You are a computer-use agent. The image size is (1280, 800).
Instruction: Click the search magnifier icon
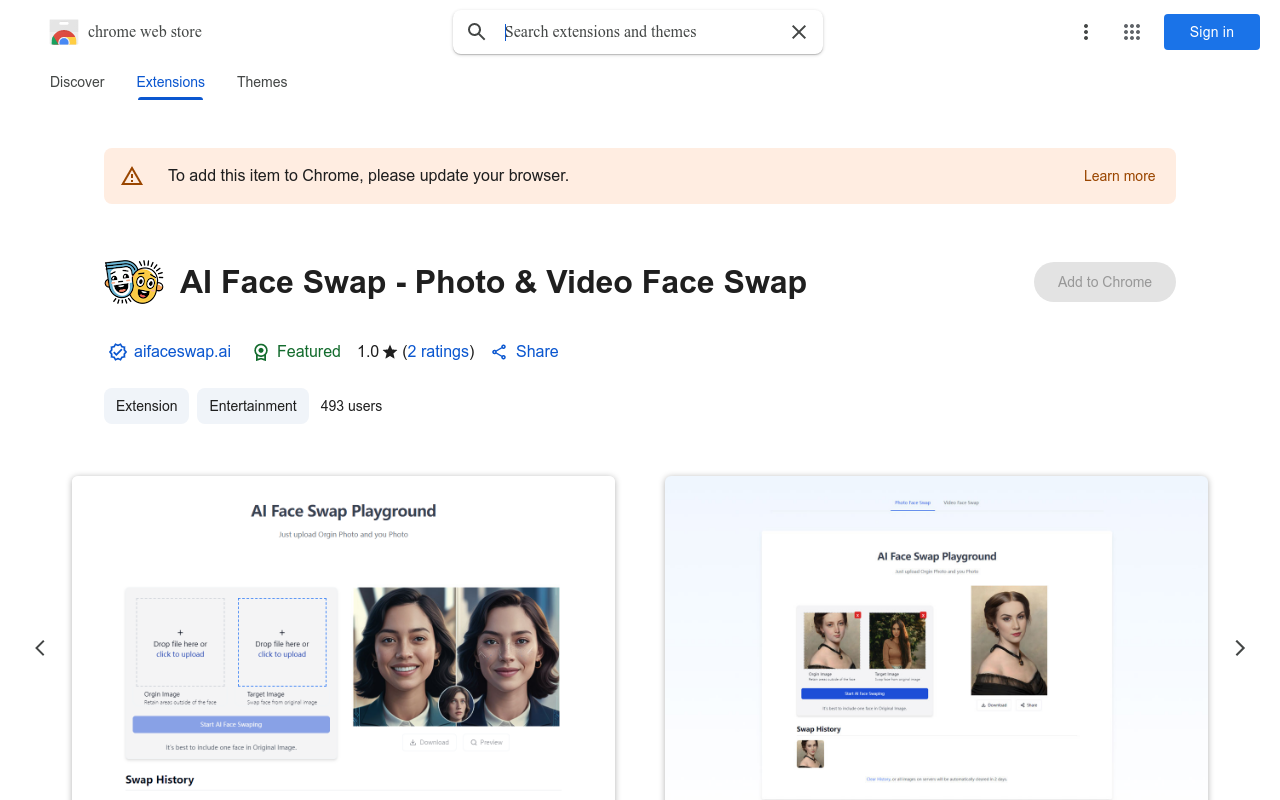click(x=477, y=32)
